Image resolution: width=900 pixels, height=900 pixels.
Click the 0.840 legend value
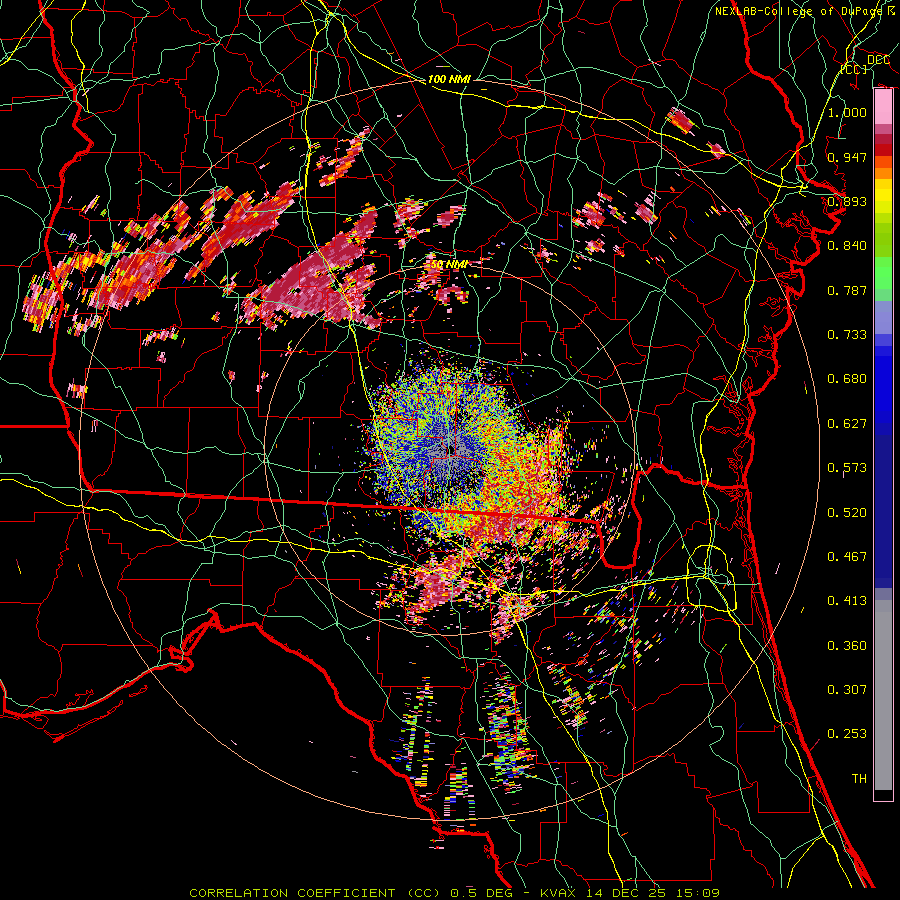click(x=847, y=246)
